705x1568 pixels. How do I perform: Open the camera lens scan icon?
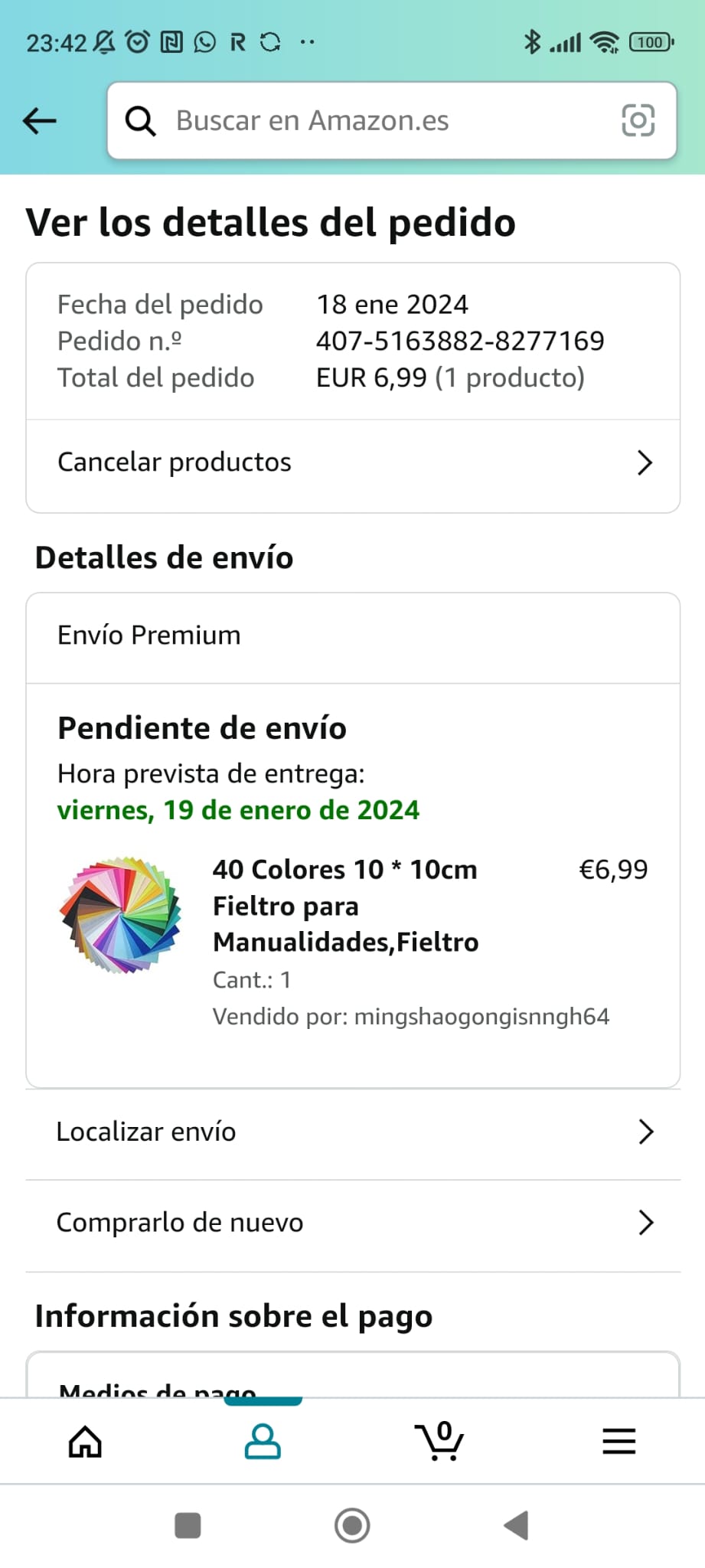(x=638, y=121)
